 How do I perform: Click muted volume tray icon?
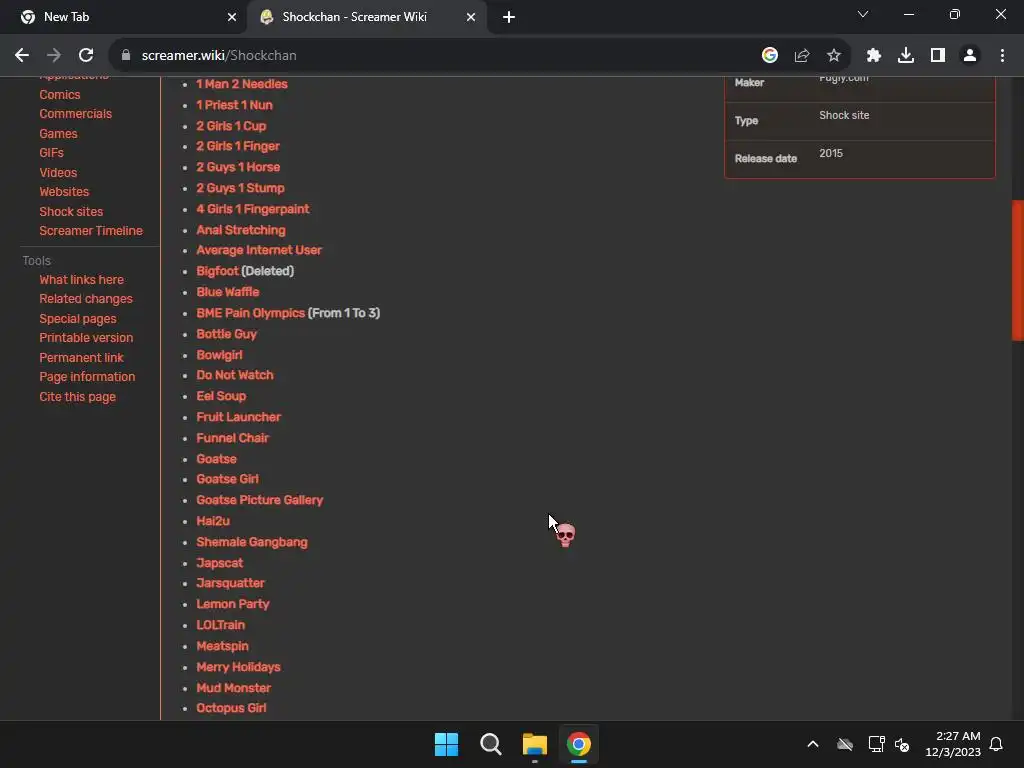(x=902, y=744)
